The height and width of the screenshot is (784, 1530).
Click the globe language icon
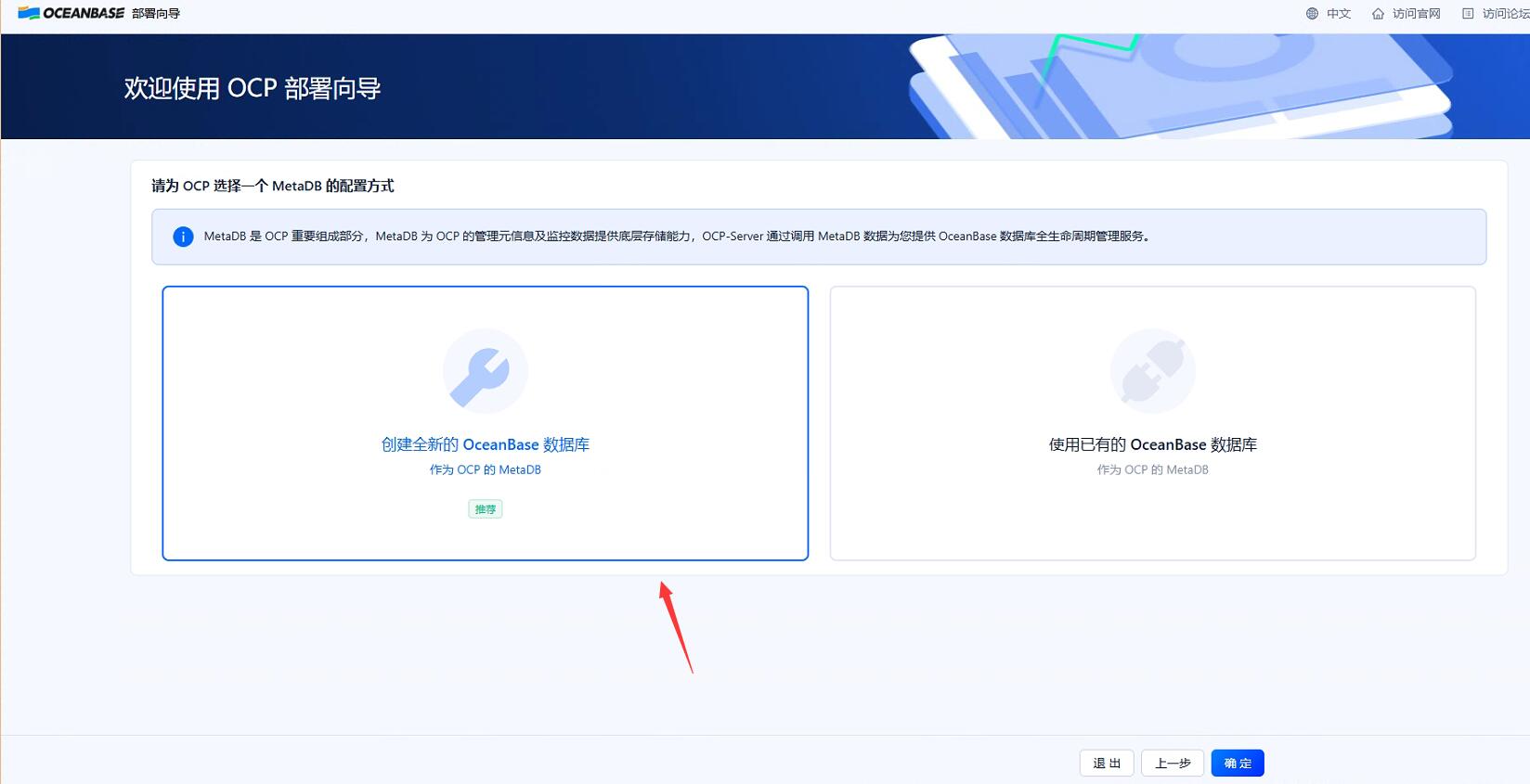point(1312,14)
